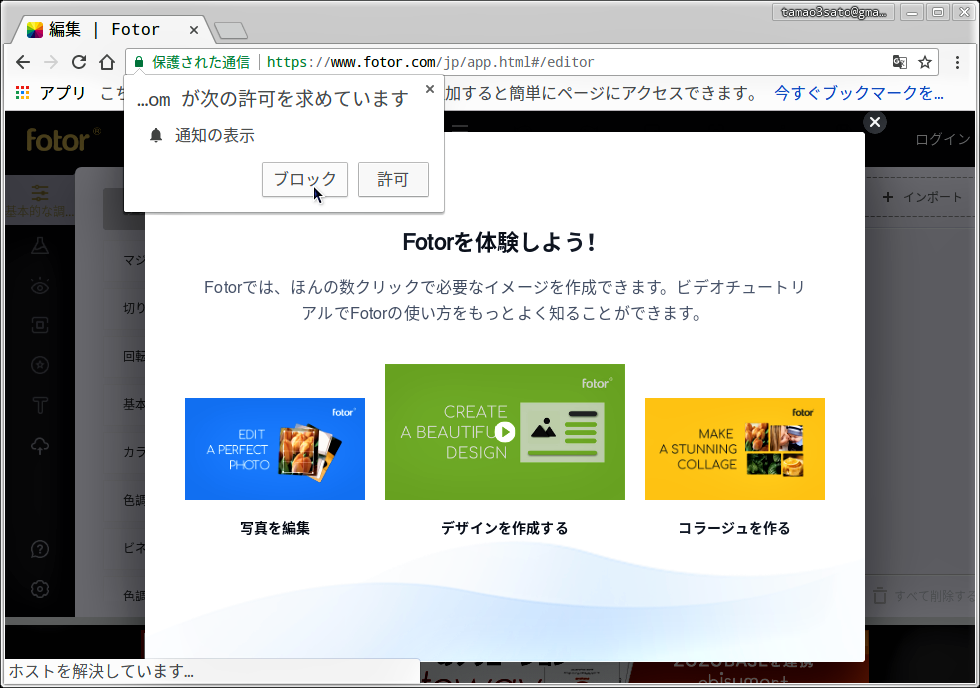Click the インポート button
Viewport: 980px width, 688px height.
pos(922,197)
